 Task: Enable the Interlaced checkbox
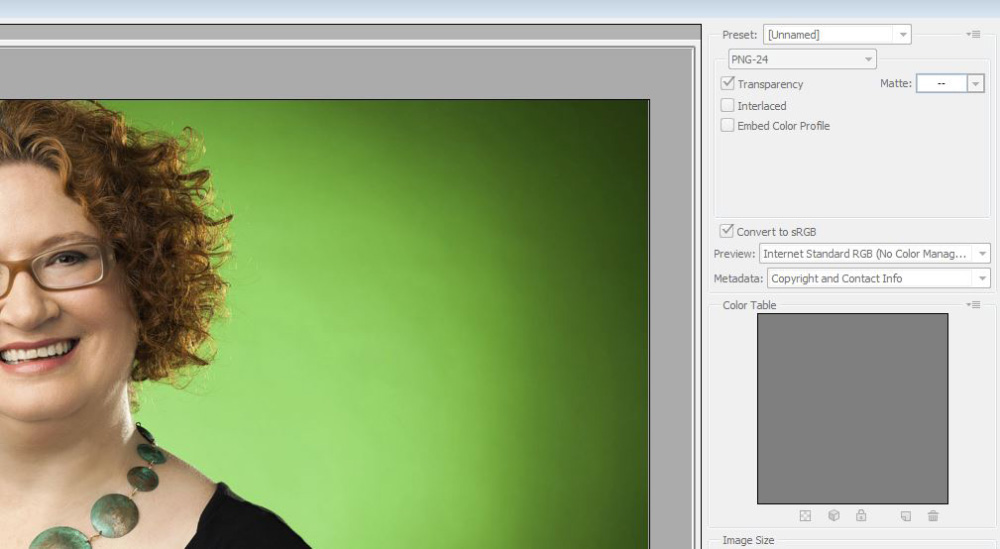pyautogui.click(x=727, y=105)
